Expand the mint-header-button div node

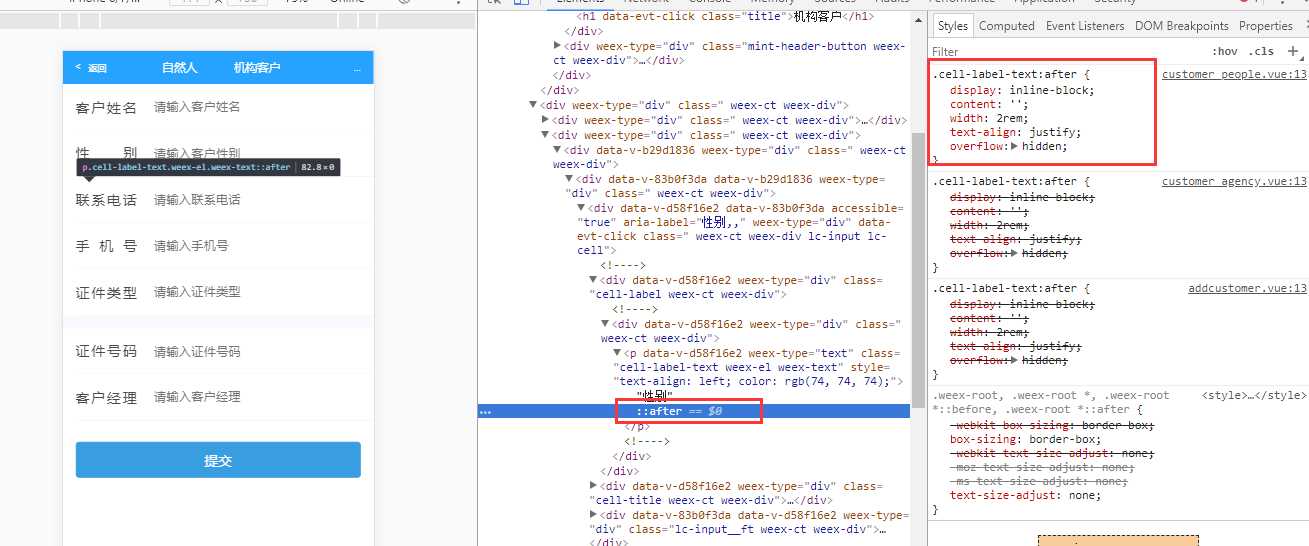pos(558,46)
